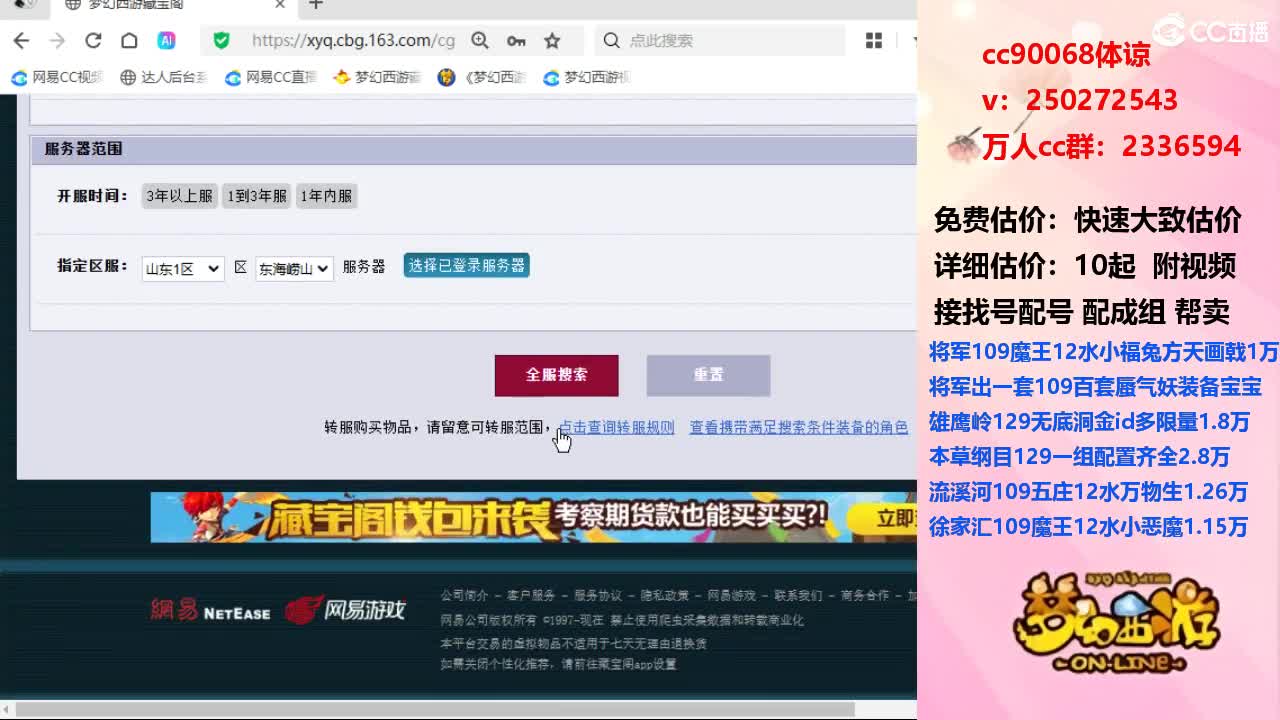
Task: Open the 网易CC视频 bookmark
Action: coord(57,77)
